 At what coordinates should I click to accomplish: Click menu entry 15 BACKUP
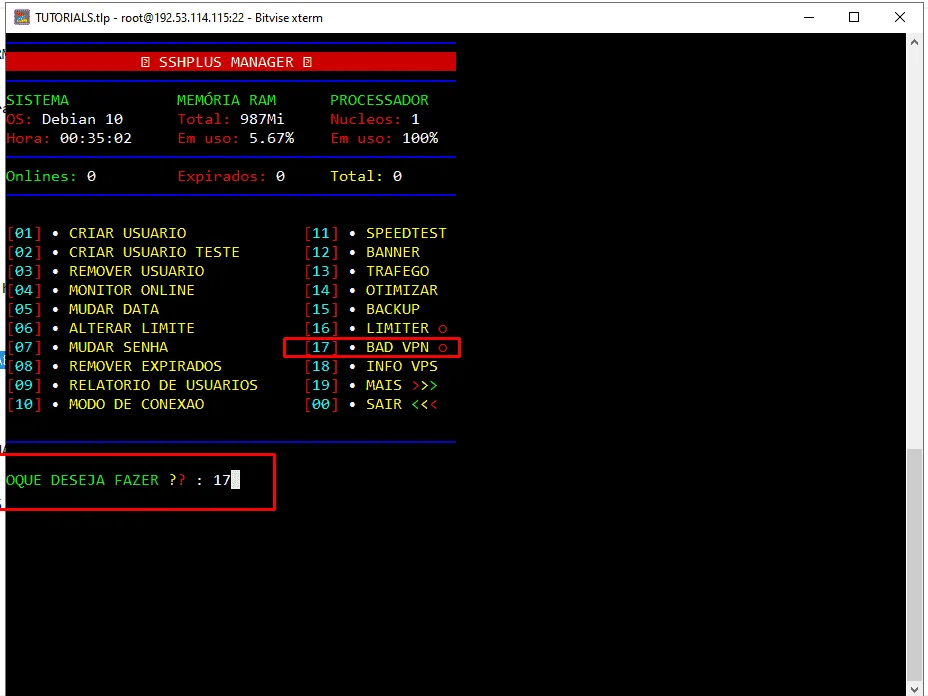point(362,309)
